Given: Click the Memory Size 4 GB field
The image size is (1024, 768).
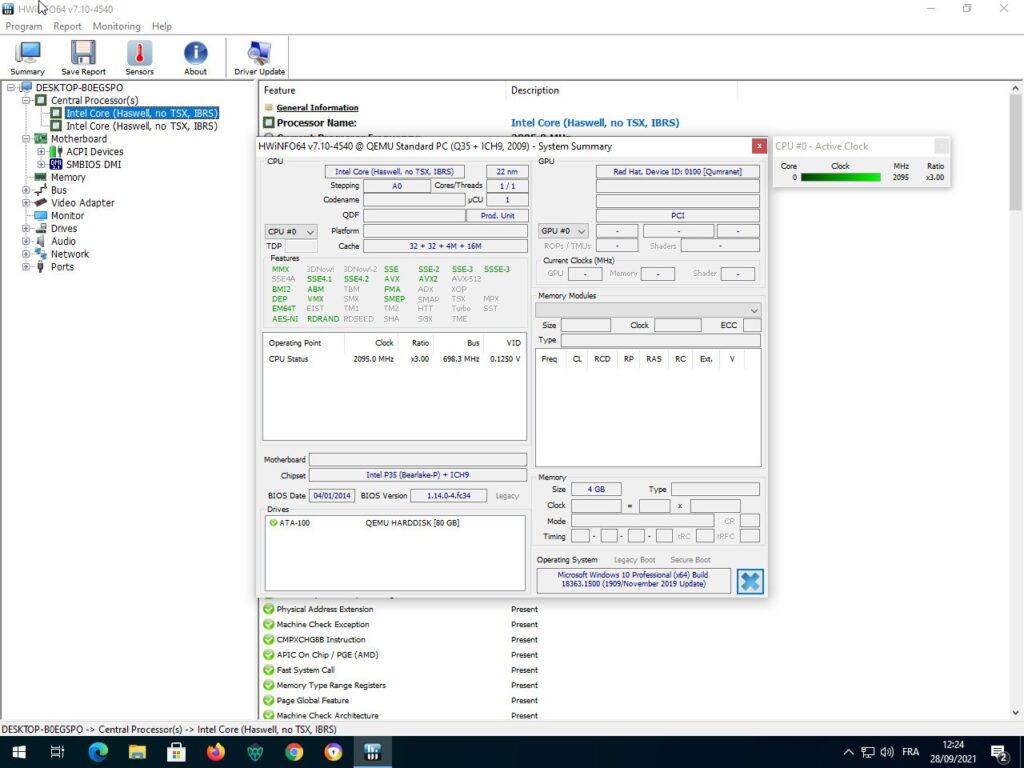Looking at the screenshot, I should click(x=596, y=489).
